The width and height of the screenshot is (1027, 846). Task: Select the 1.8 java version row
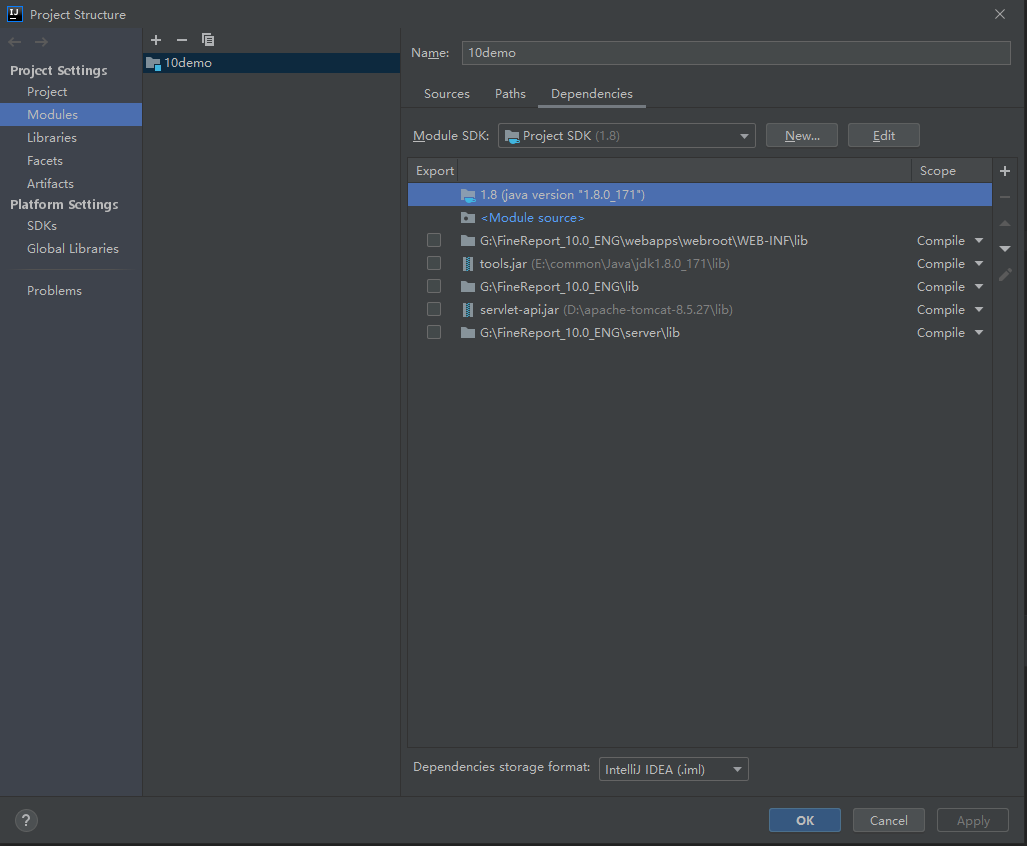pos(700,194)
